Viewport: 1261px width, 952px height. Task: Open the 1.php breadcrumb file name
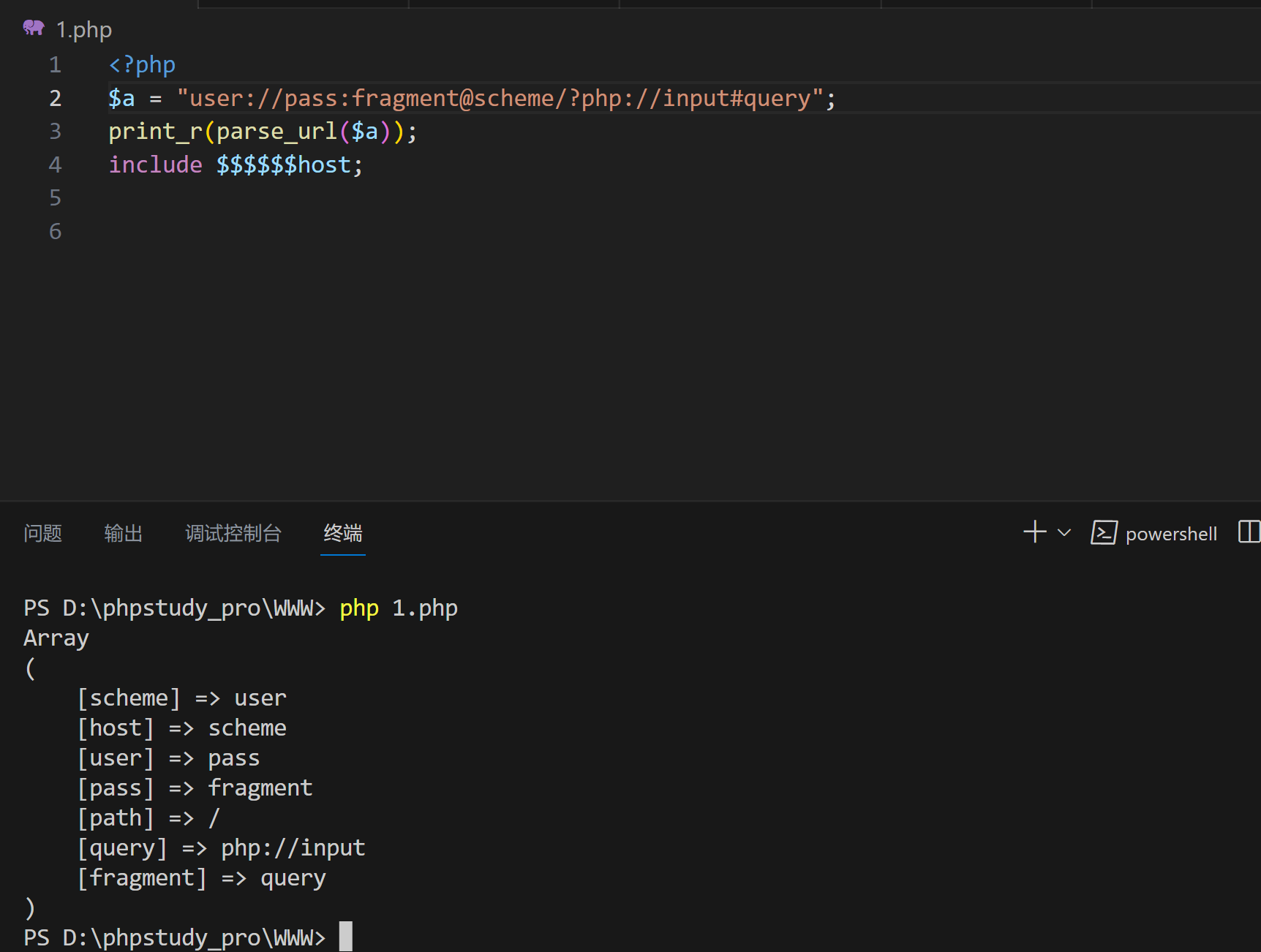tap(84, 30)
